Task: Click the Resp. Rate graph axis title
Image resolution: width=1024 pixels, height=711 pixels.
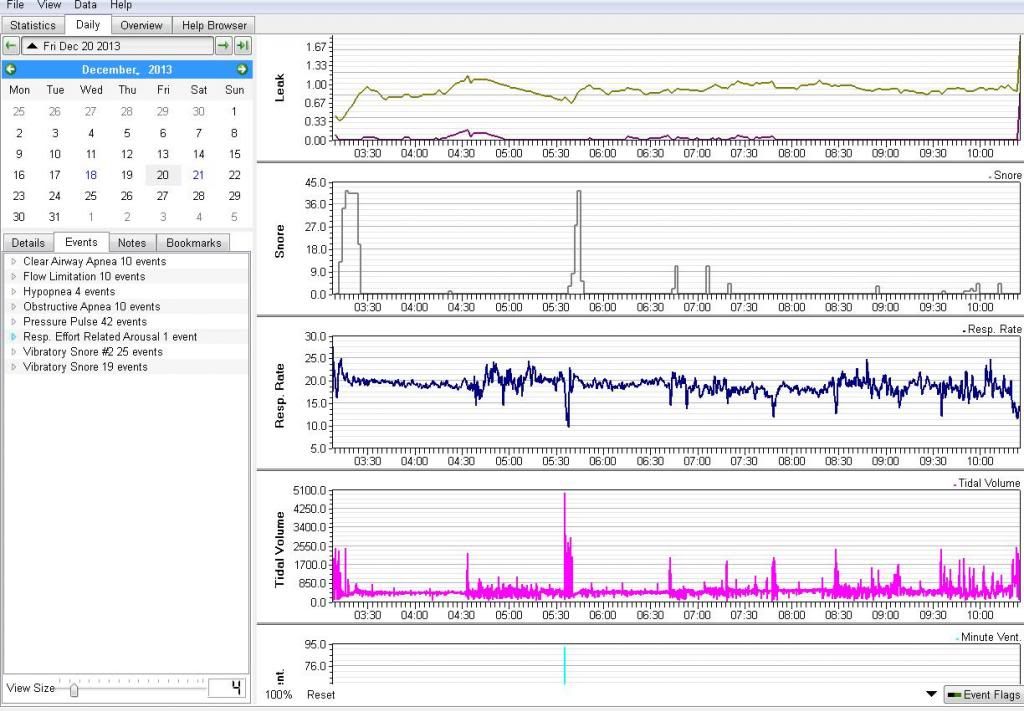Action: pos(280,395)
